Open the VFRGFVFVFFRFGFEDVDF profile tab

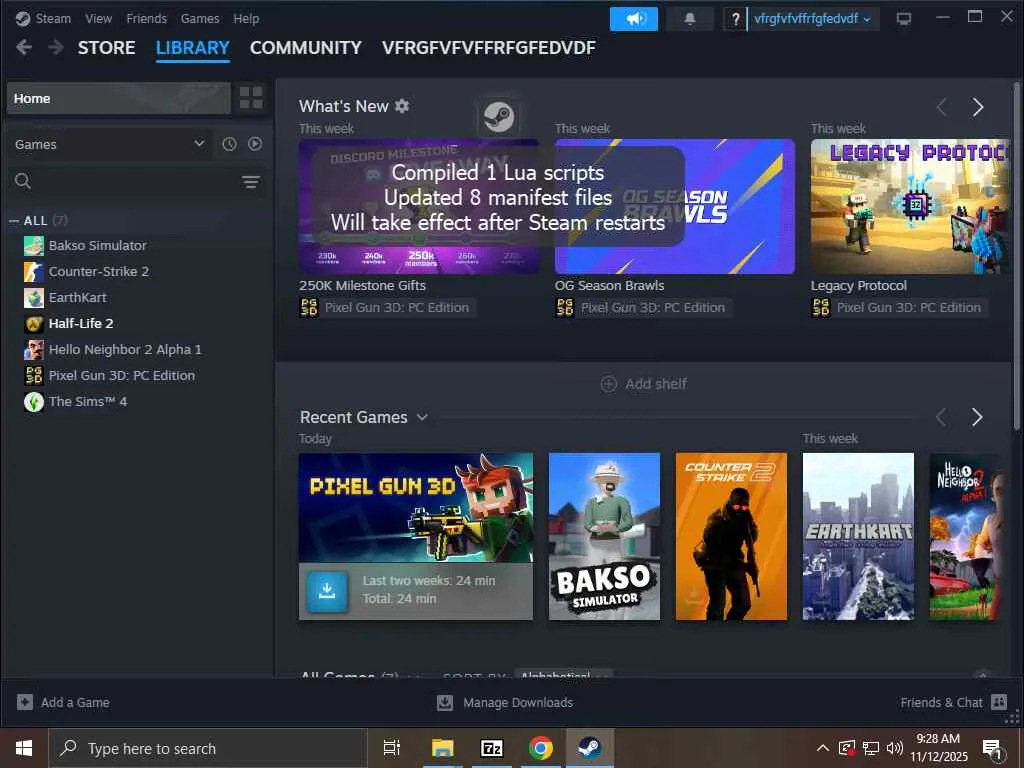[488, 48]
